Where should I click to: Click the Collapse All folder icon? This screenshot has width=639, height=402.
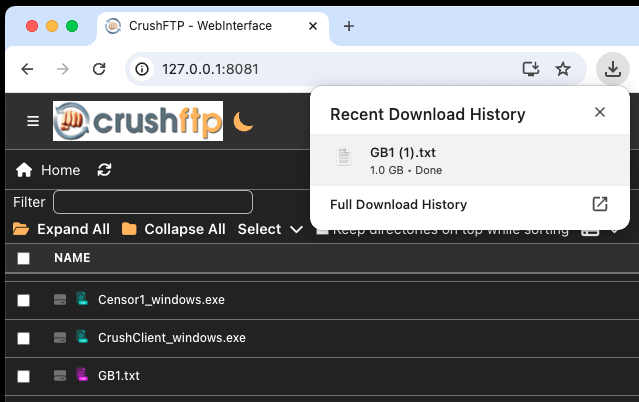[129, 229]
